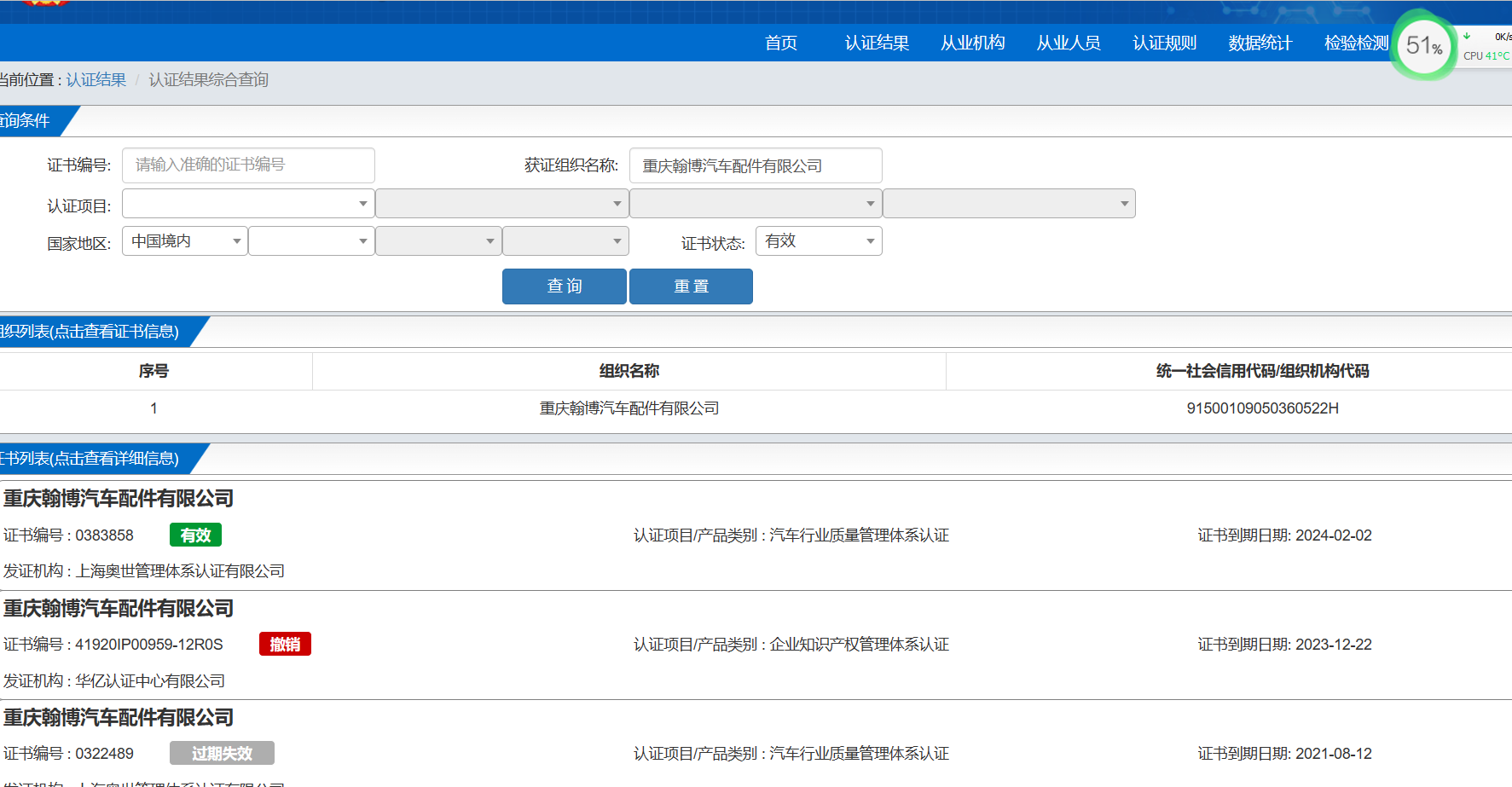The height and width of the screenshot is (787, 1512).
Task: Click 企业知识产权管理体系认证 category text
Action: tap(860, 645)
